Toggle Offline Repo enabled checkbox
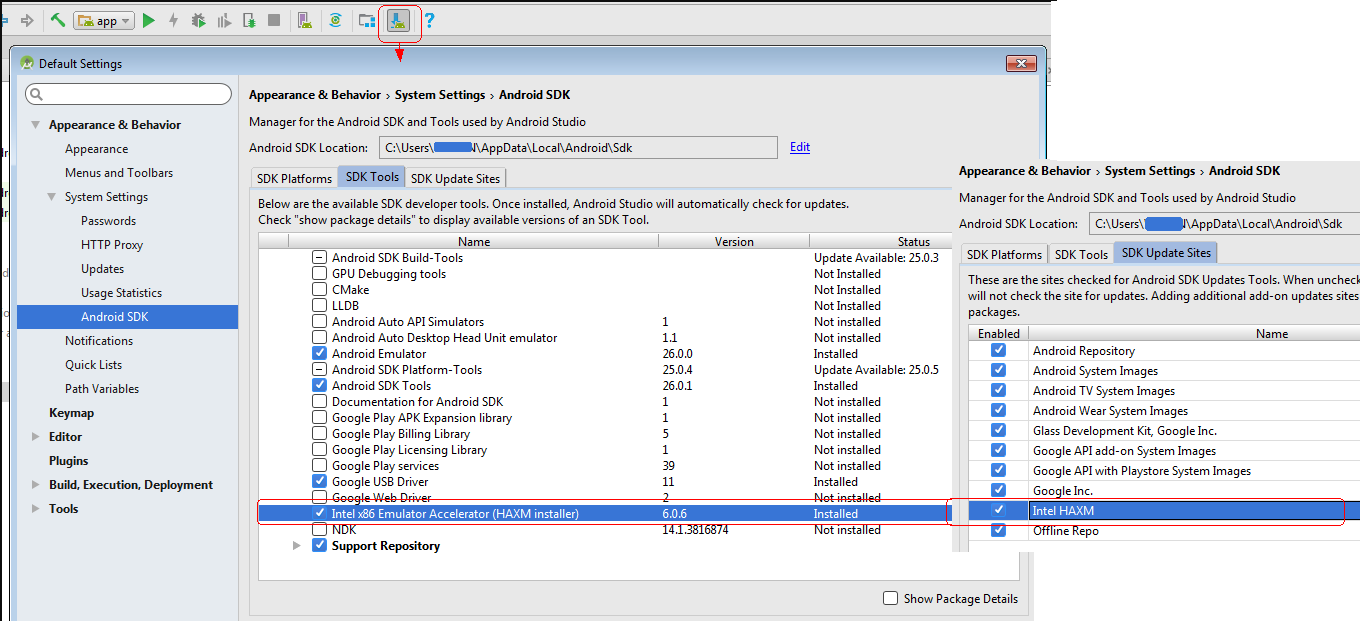Screen dimensions: 1360x621 coord(998,530)
